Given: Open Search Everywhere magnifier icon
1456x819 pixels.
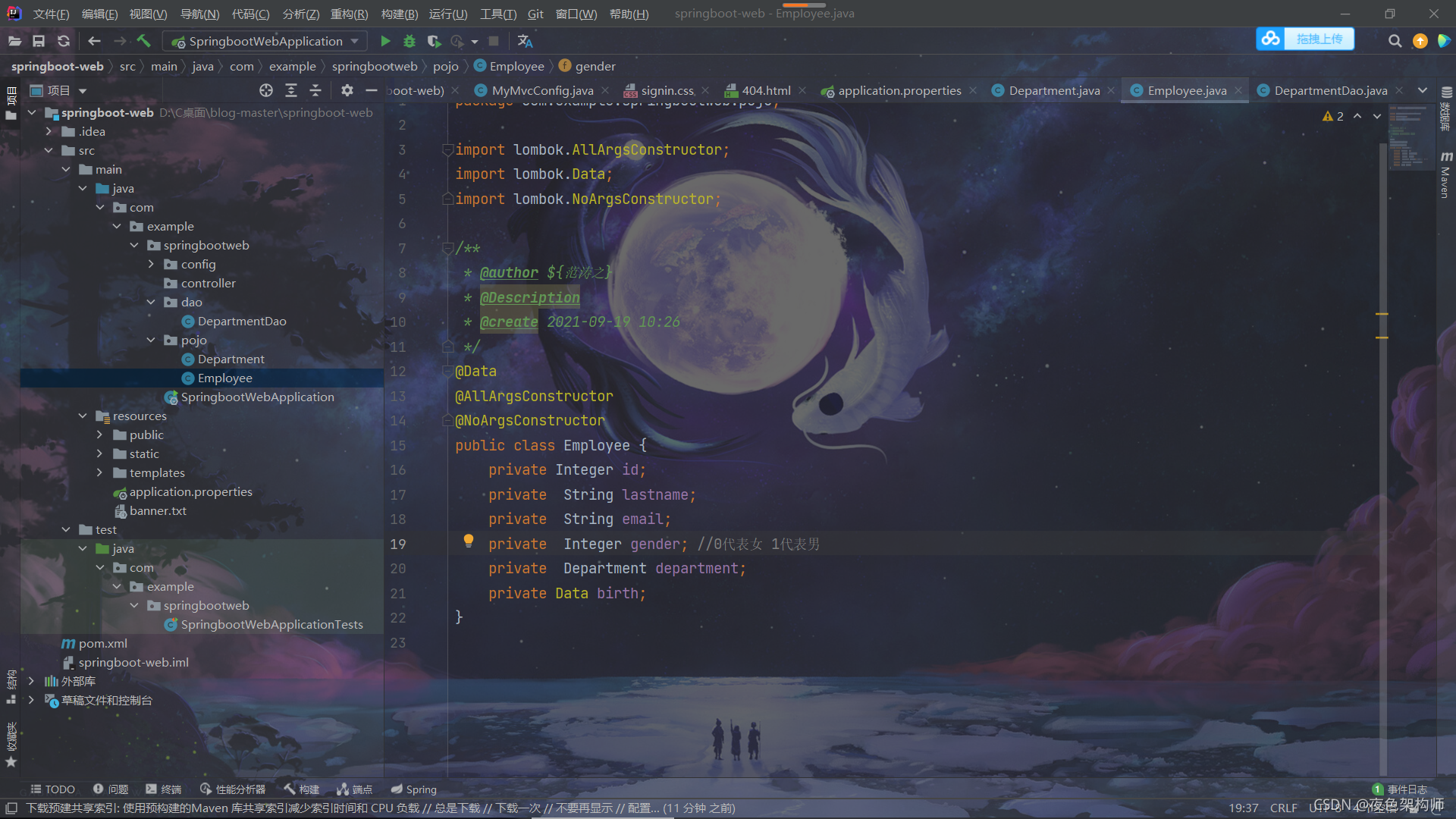Looking at the screenshot, I should [1395, 41].
